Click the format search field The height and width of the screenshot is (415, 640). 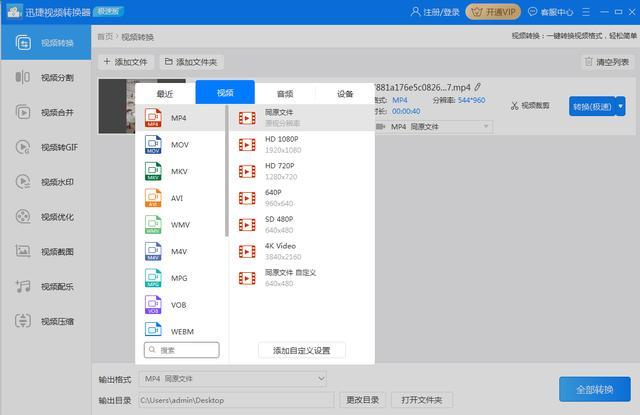point(182,350)
